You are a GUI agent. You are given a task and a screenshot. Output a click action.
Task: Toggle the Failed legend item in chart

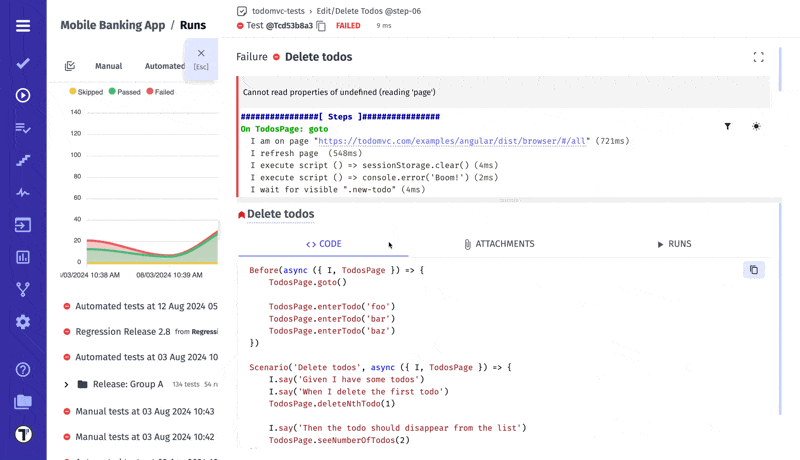161,92
